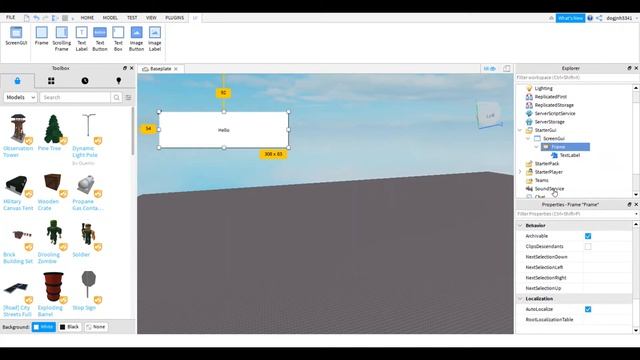Click the undo arrow in quick toolbar
Image resolution: width=640 pixels, height=360 pixels.
[x=36, y=18]
